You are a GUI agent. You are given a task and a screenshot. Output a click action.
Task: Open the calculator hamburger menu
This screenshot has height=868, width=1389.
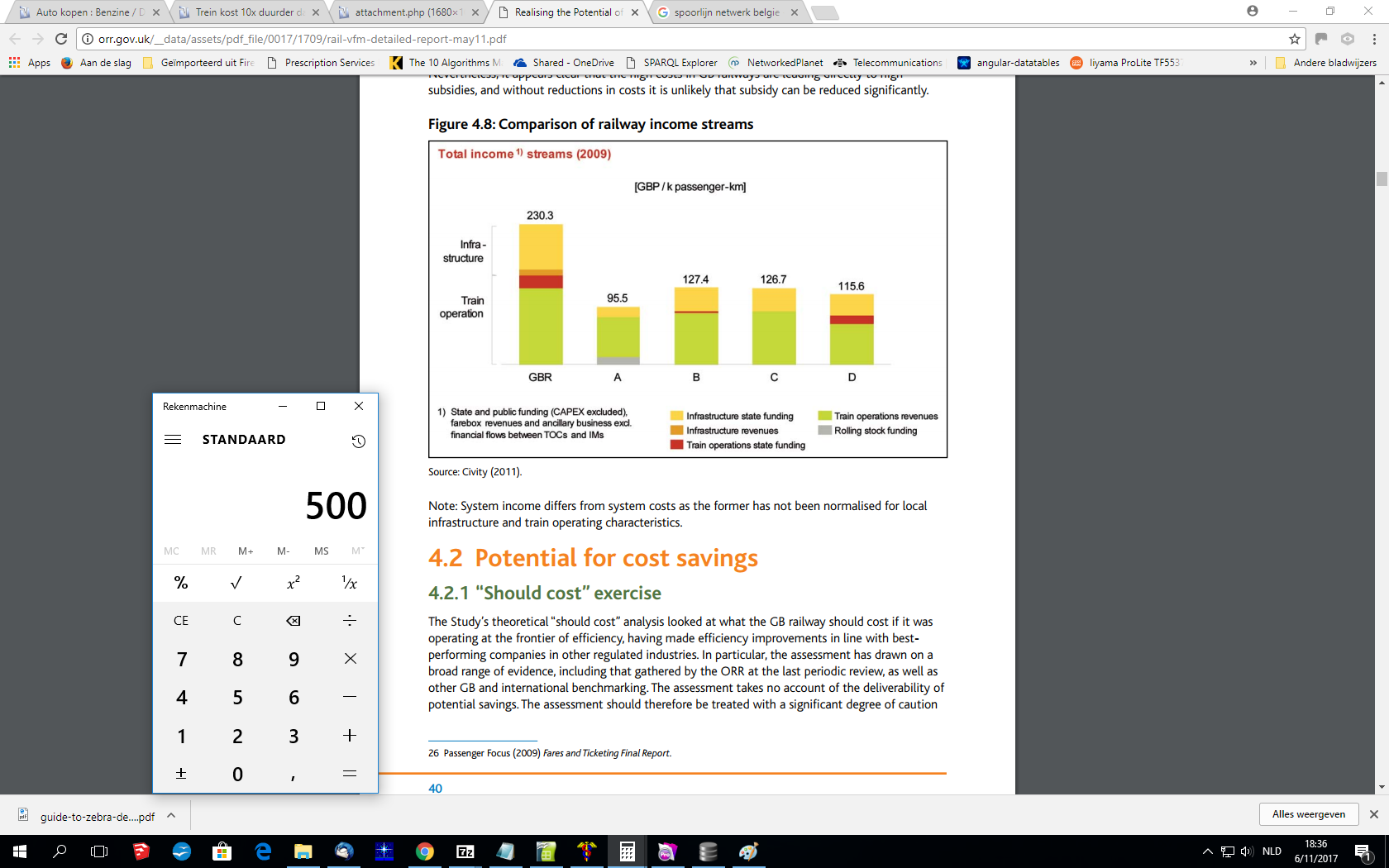[173, 440]
